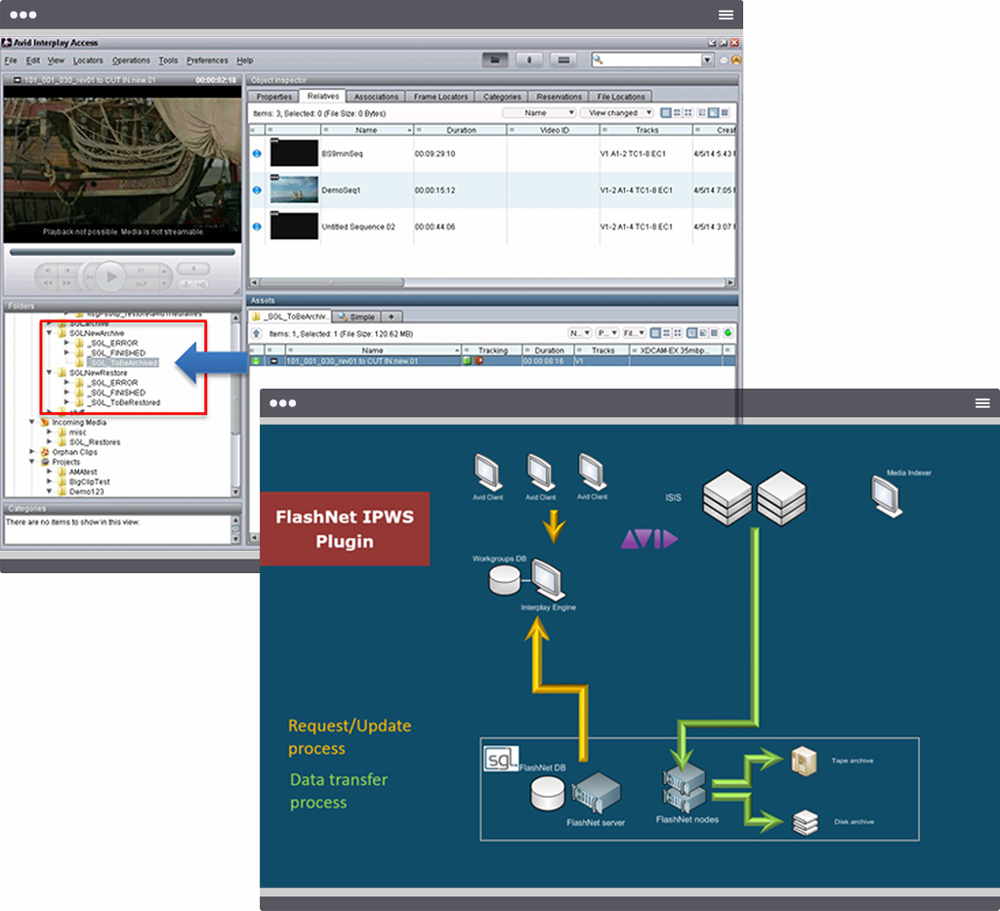Select the _SGL_ToBeArchiv... tab in Assets
This screenshot has height=911, width=1000.
pyautogui.click(x=291, y=316)
